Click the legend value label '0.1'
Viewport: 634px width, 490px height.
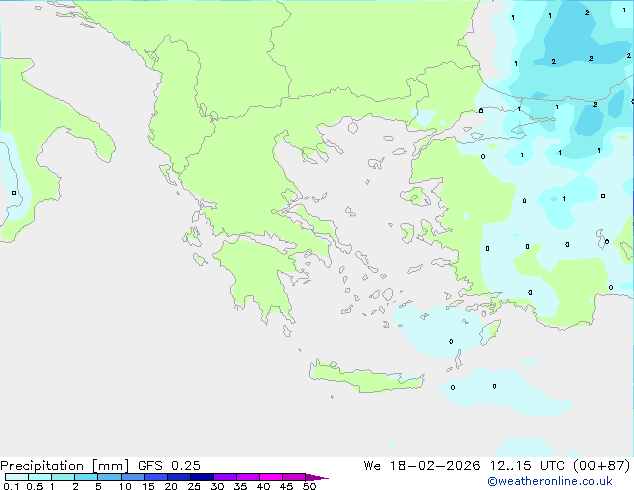[11, 486]
